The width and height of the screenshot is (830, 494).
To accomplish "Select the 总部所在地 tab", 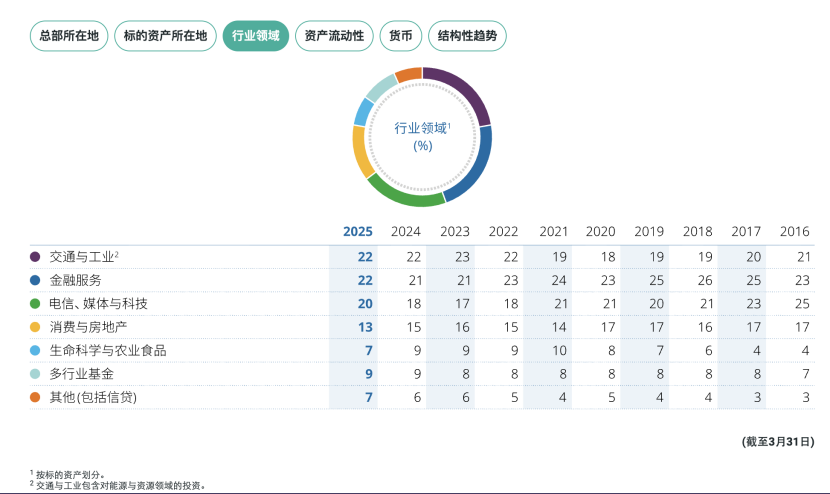I will 69,36.
